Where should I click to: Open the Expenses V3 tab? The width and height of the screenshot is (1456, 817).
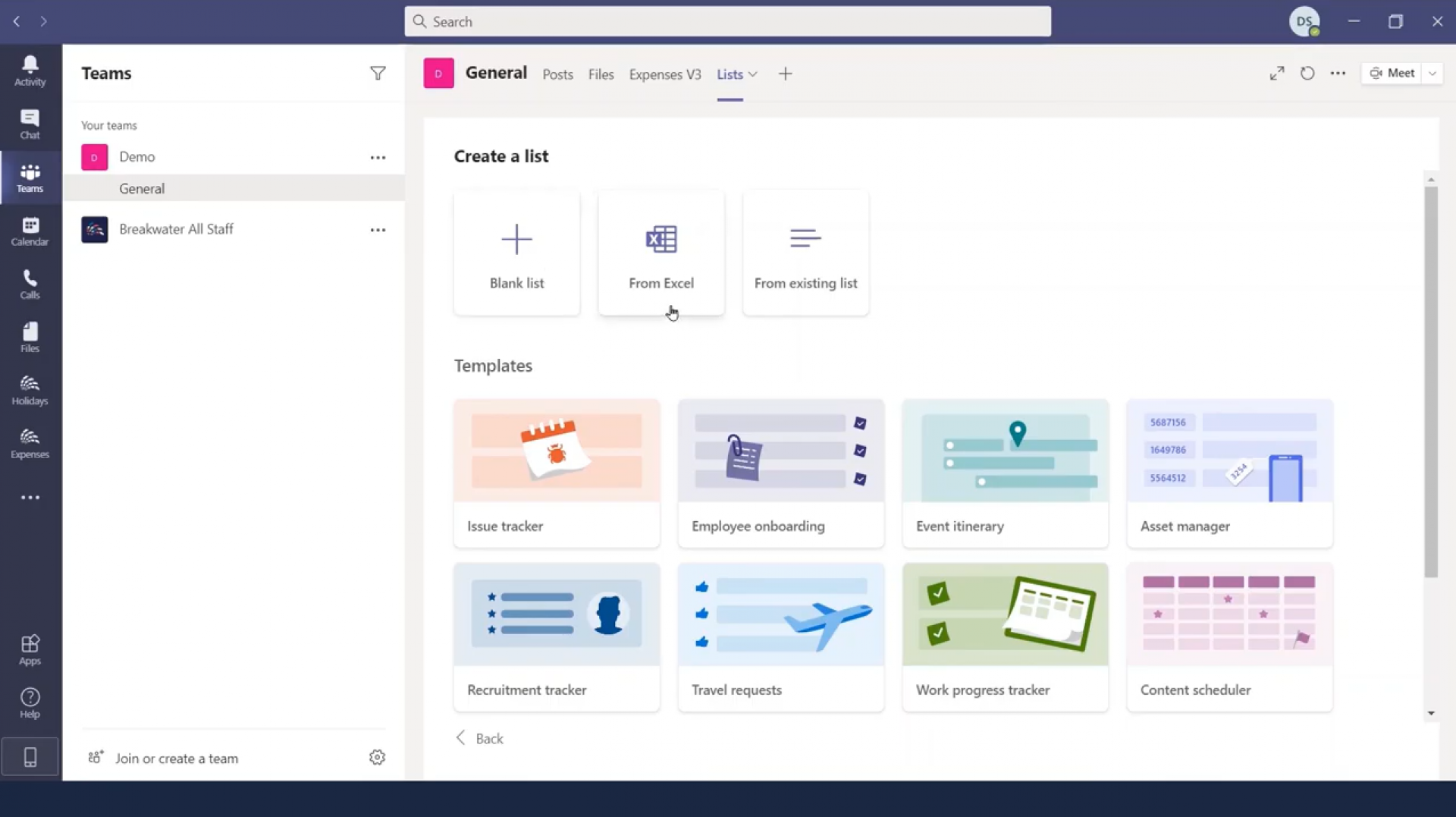pos(665,74)
